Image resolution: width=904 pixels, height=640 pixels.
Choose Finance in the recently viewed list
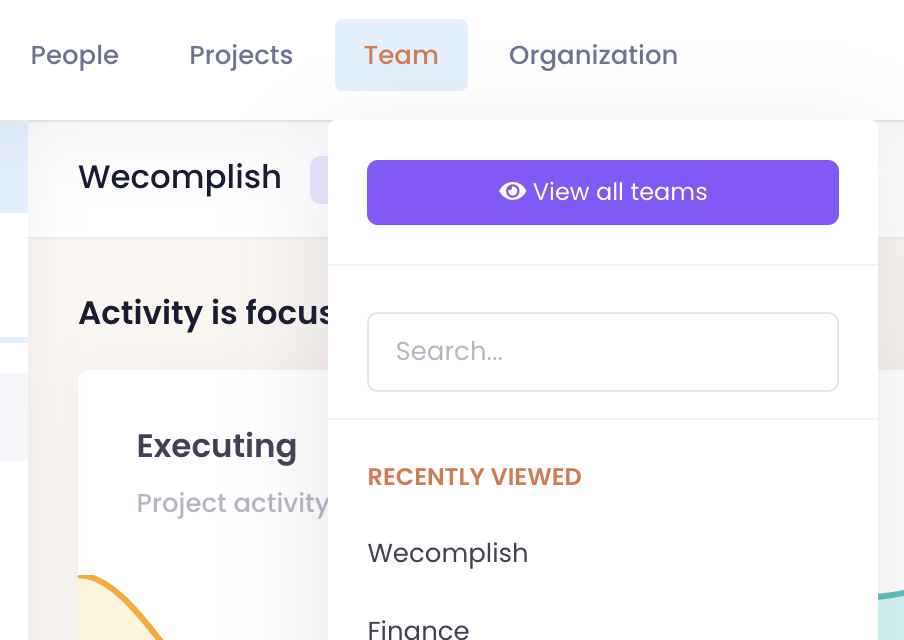[418, 629]
